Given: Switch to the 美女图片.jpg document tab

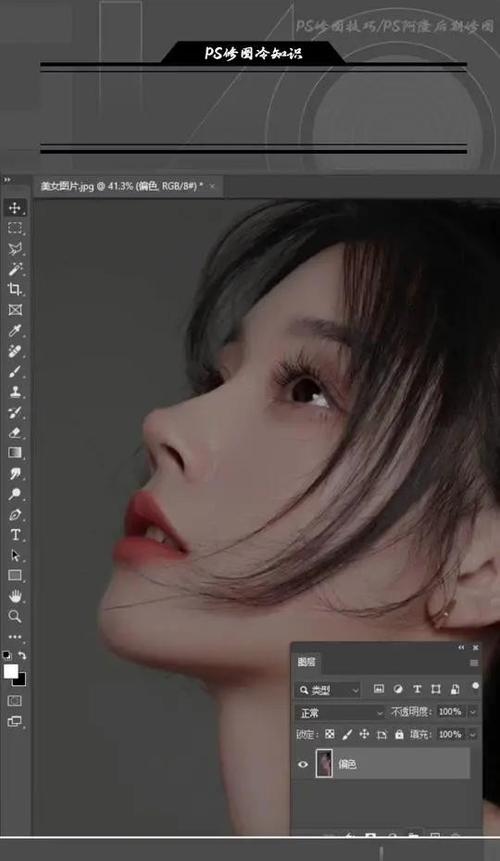Looking at the screenshot, I should (x=121, y=186).
